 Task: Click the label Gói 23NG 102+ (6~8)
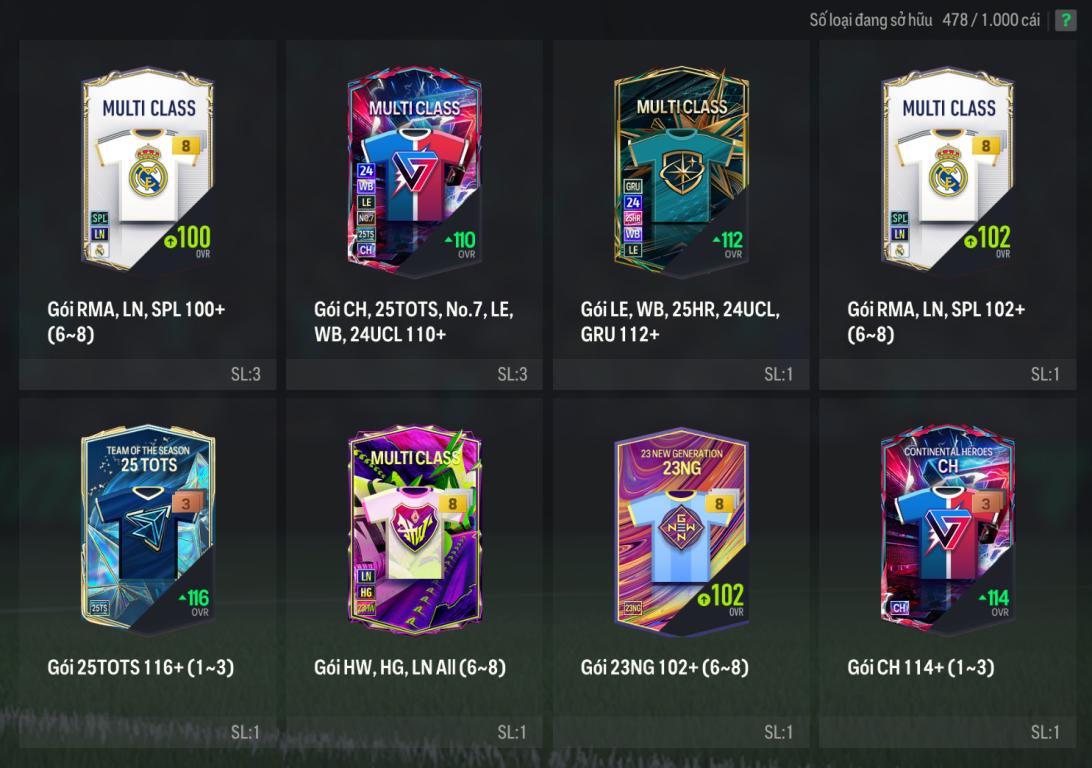[664, 667]
